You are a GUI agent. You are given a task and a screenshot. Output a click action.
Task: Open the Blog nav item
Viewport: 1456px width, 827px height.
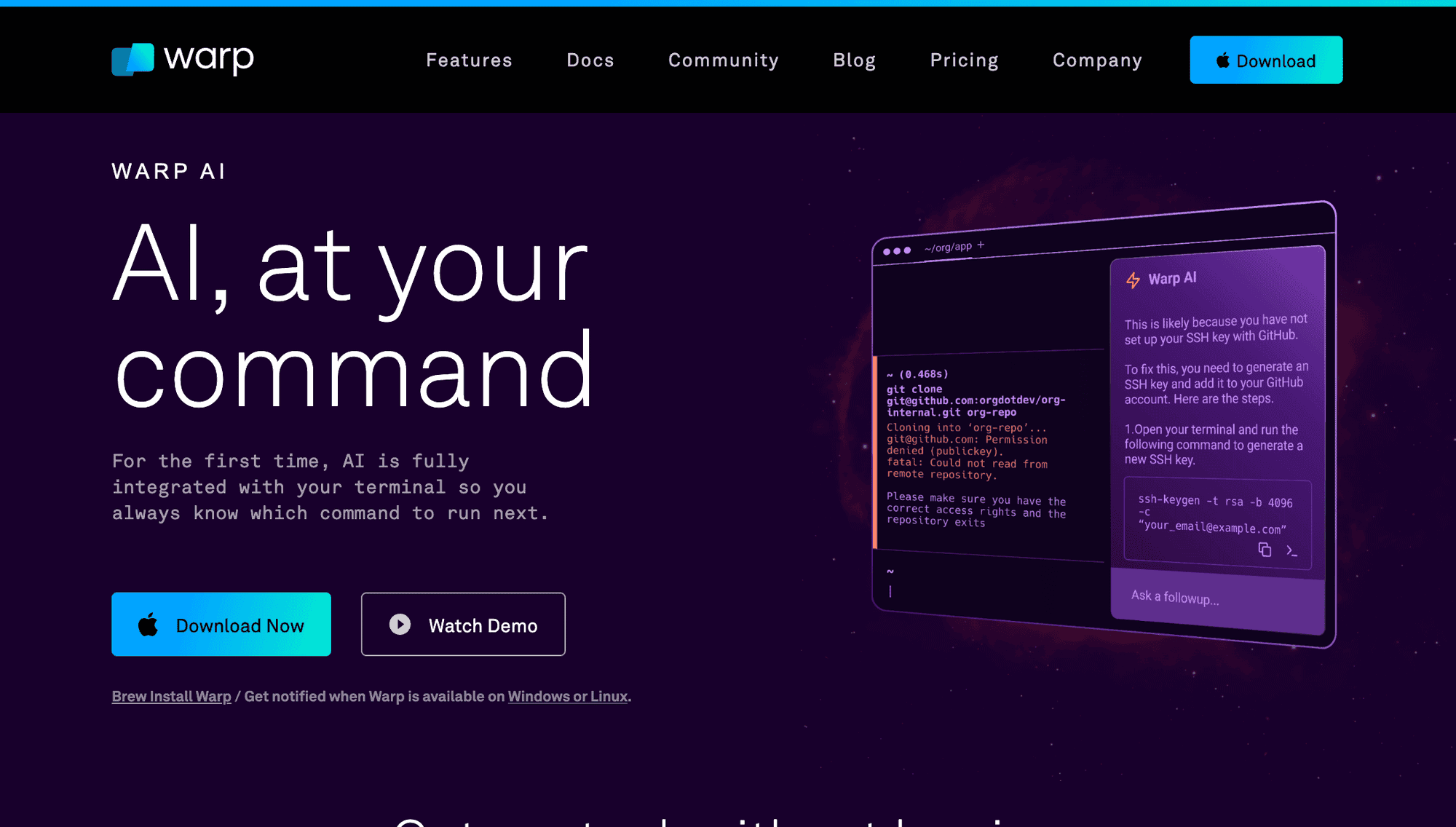click(855, 60)
